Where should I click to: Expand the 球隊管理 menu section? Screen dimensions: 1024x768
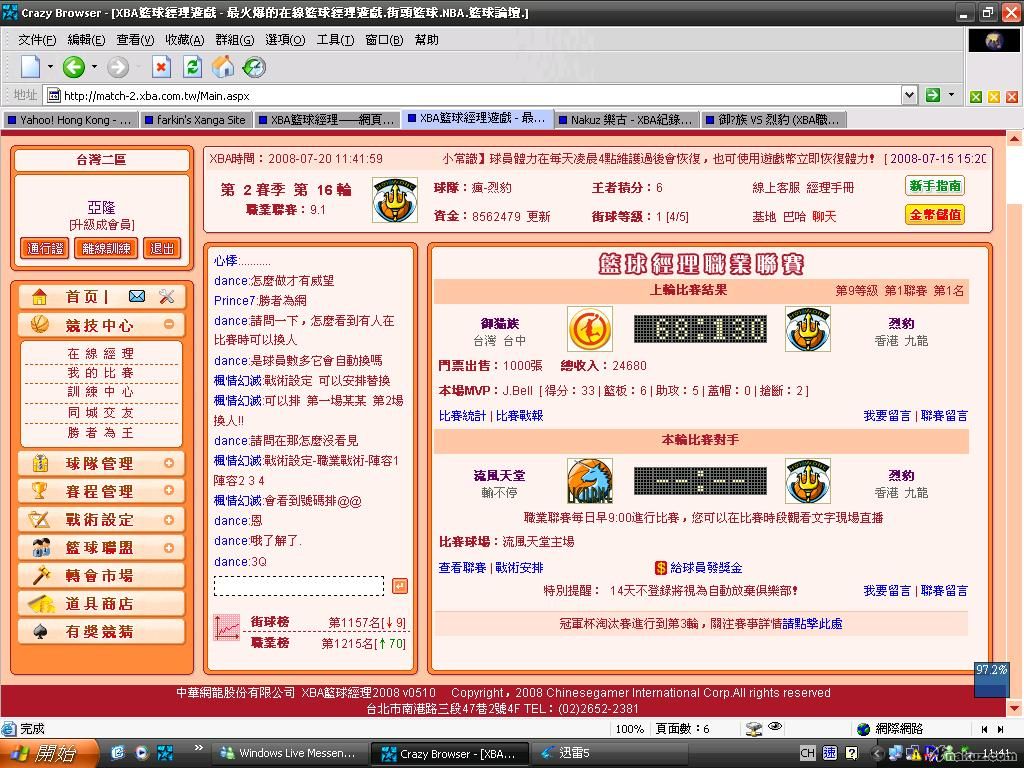pos(168,463)
